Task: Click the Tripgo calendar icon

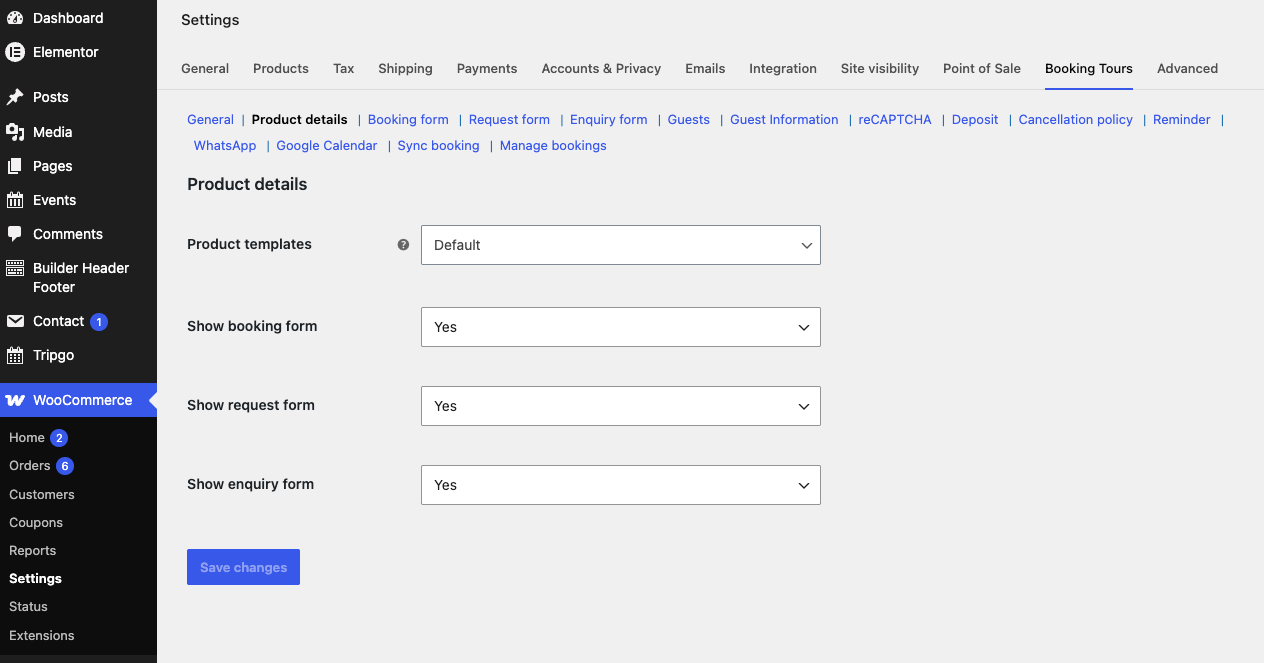Action: [x=15, y=355]
